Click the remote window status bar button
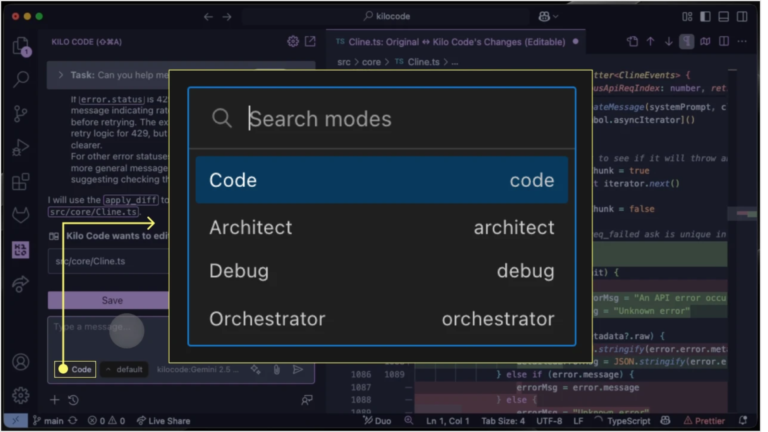 click(16, 421)
